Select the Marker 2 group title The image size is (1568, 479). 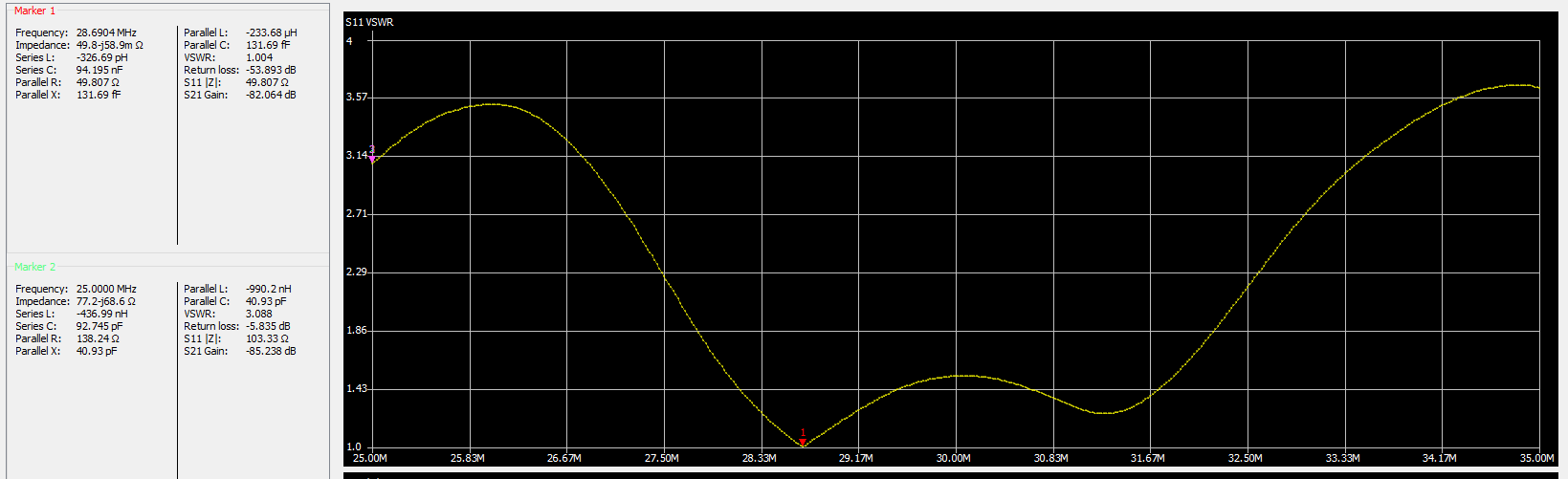(35, 267)
